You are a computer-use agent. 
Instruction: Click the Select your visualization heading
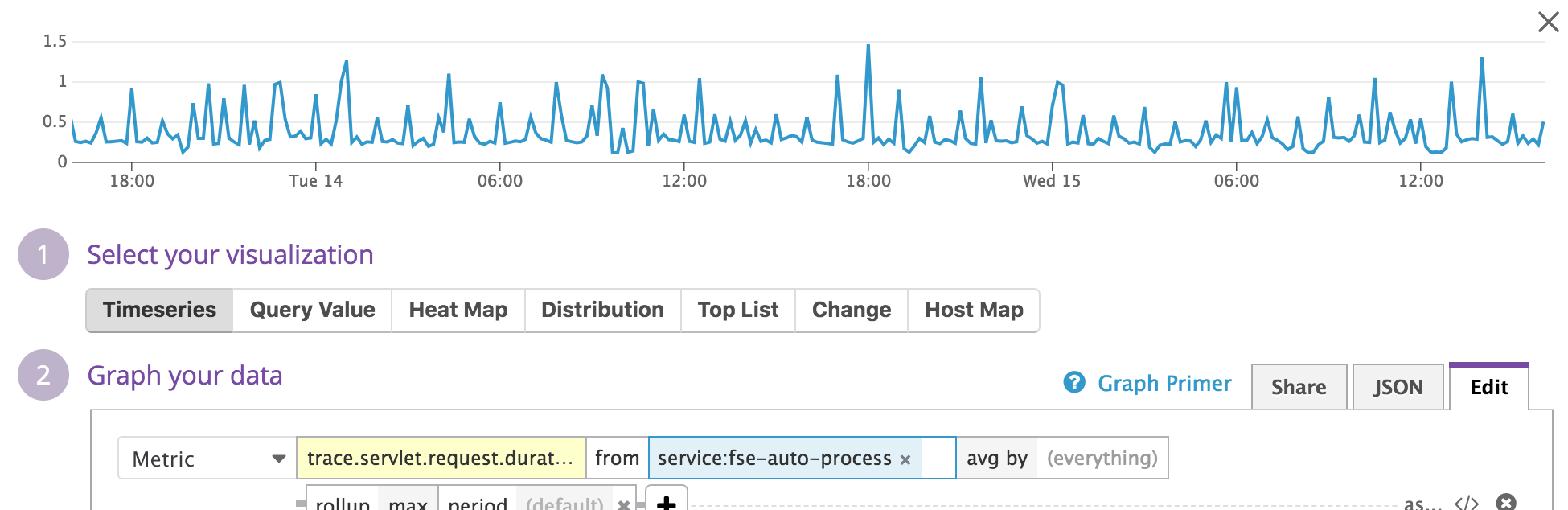(x=230, y=255)
